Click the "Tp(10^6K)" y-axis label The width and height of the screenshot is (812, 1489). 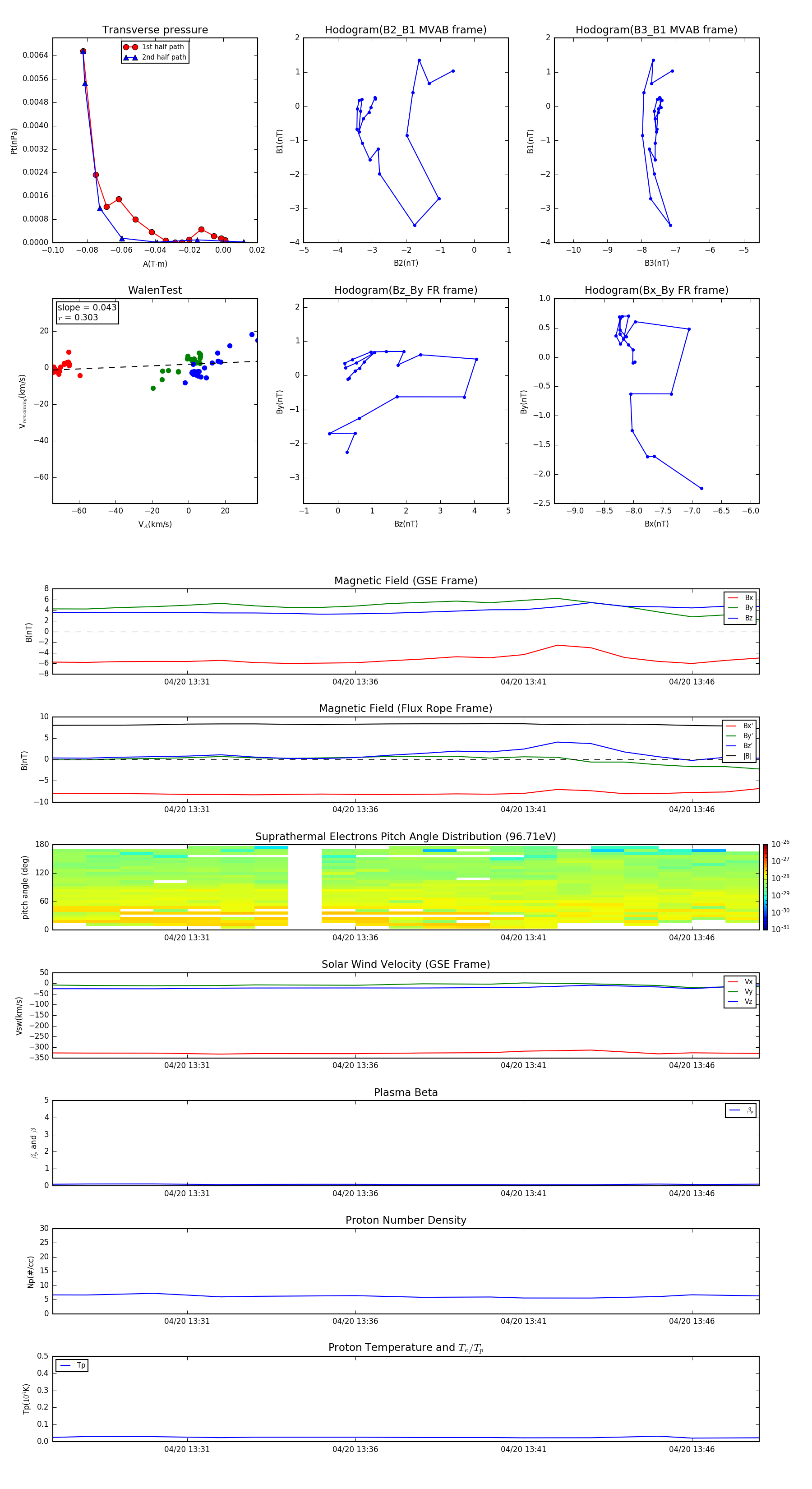coord(26,1399)
